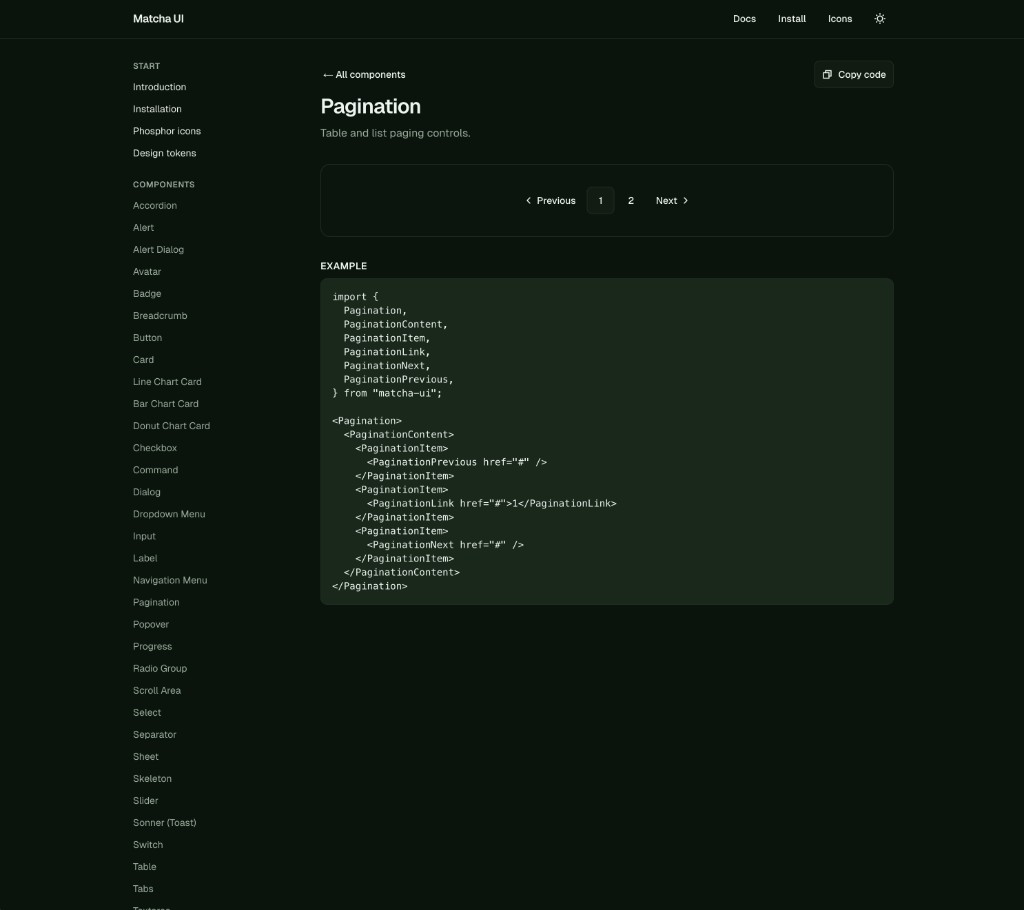The height and width of the screenshot is (910, 1024).
Task: Click Previous in the pagination example
Action: (x=555, y=200)
